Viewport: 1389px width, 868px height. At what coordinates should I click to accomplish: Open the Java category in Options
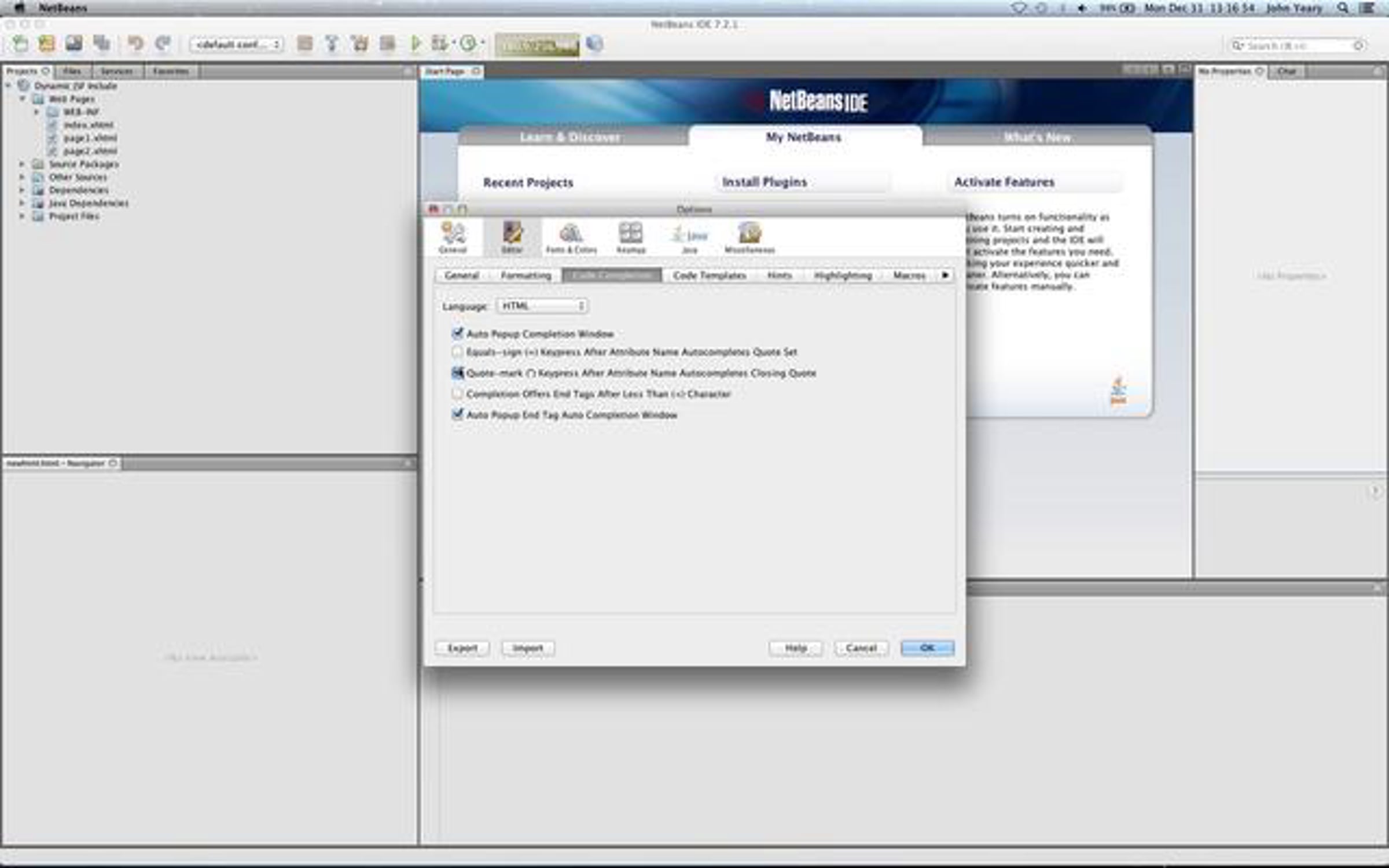pyautogui.click(x=690, y=237)
